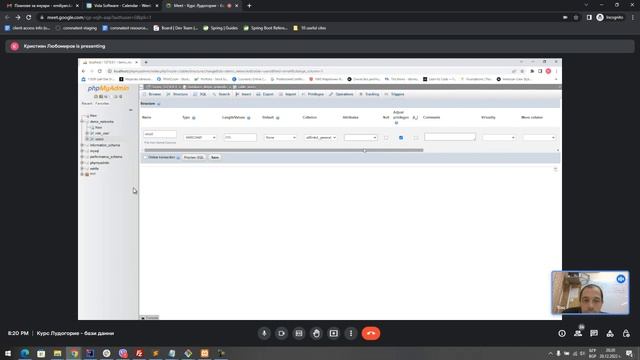Screen dimensions: 640x360
Task: Open the Spring Boot Reference bookmark
Action: pos(265,28)
